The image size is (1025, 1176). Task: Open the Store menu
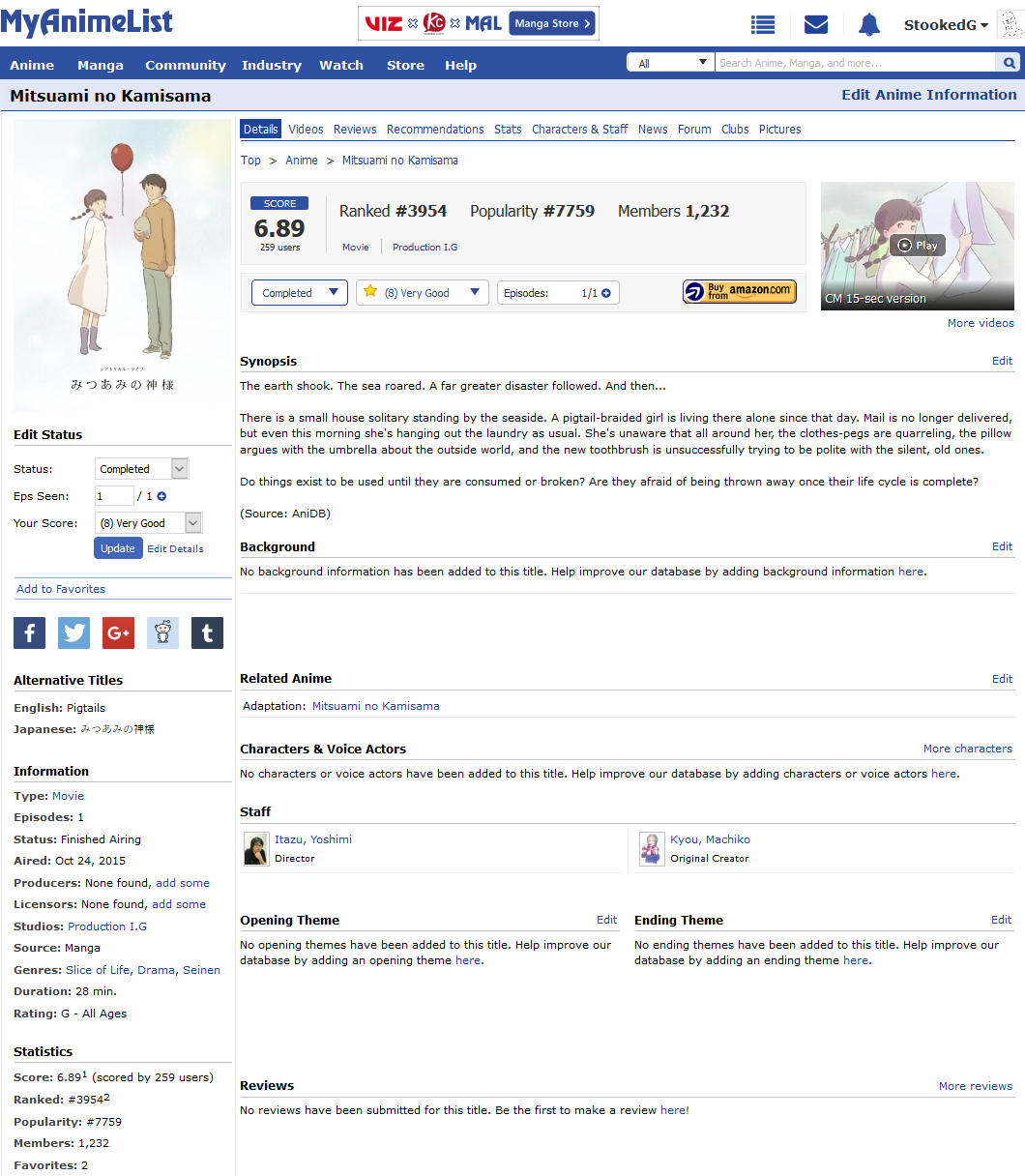405,65
